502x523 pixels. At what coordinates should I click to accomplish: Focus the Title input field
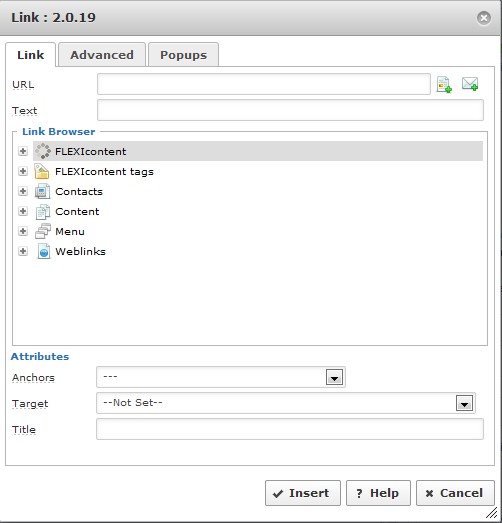click(x=290, y=429)
